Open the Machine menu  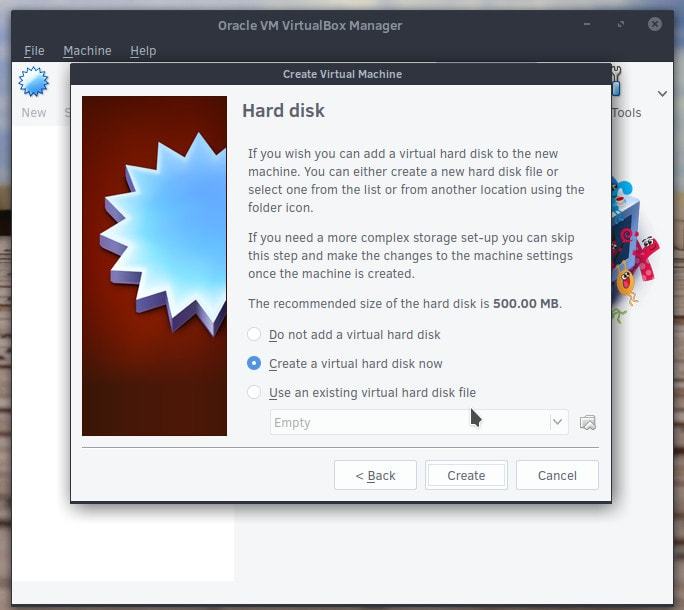pos(87,51)
